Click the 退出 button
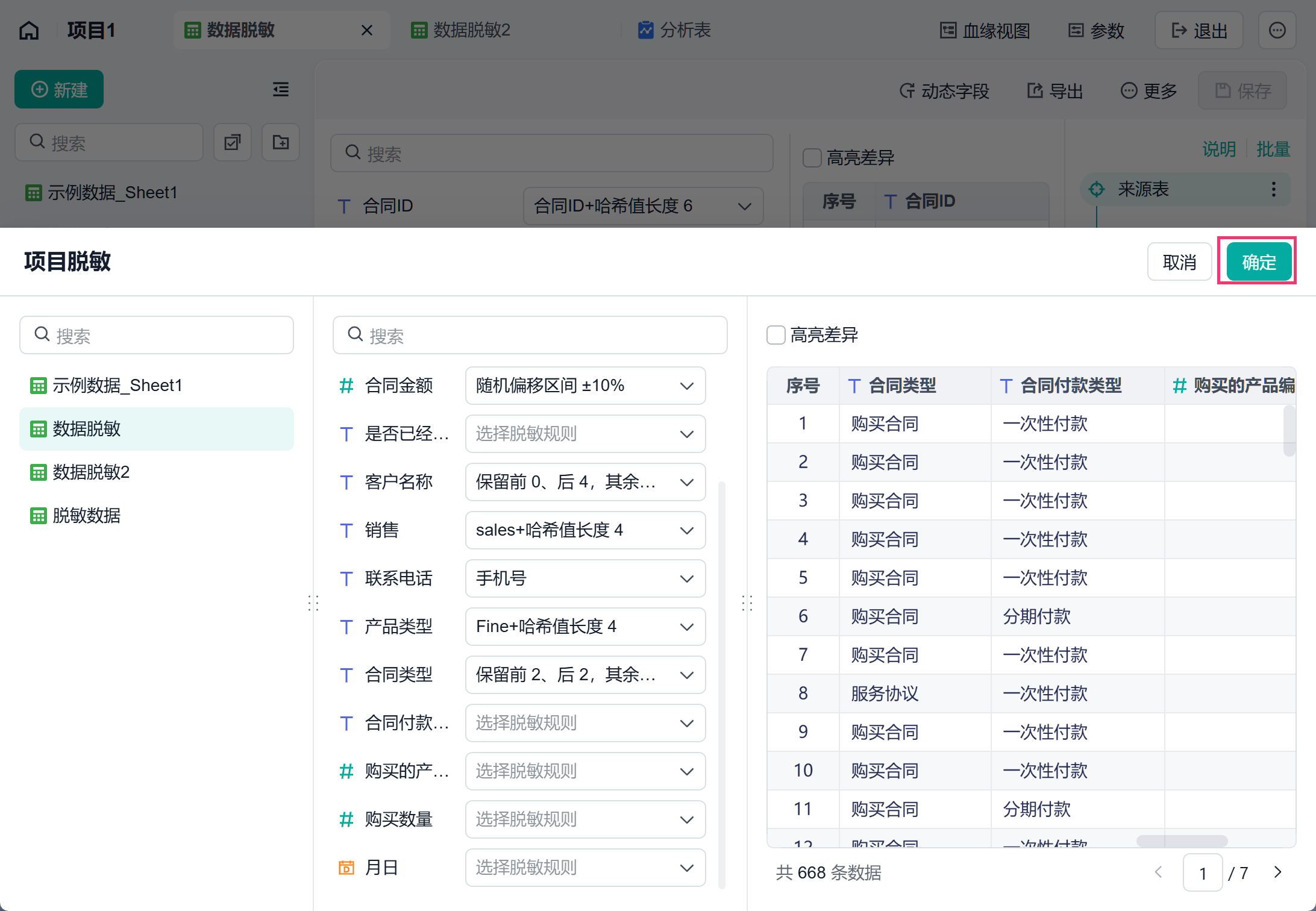 1198,31
